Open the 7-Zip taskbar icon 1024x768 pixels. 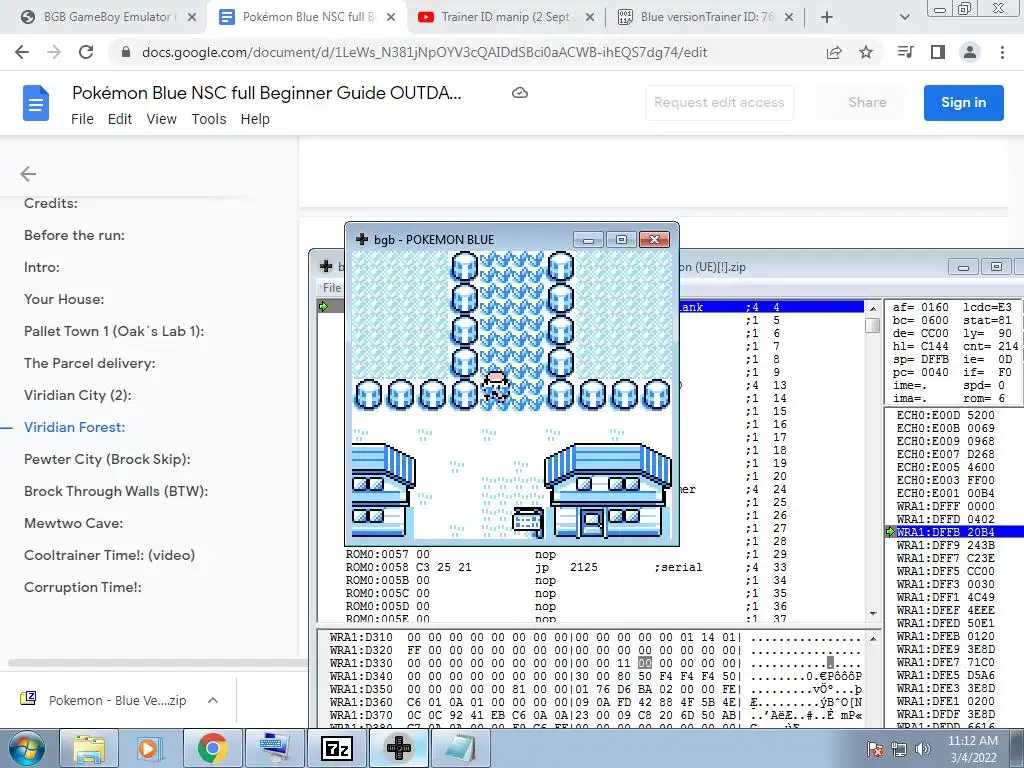[337, 748]
